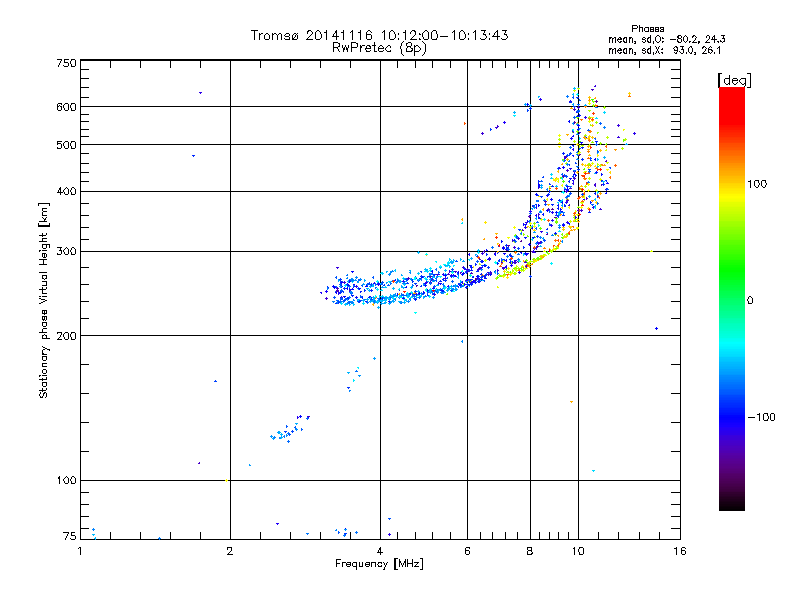
Task: Click the "Stationary phase Virtual Height [km]" axis label
Action: pyautogui.click(x=43, y=301)
